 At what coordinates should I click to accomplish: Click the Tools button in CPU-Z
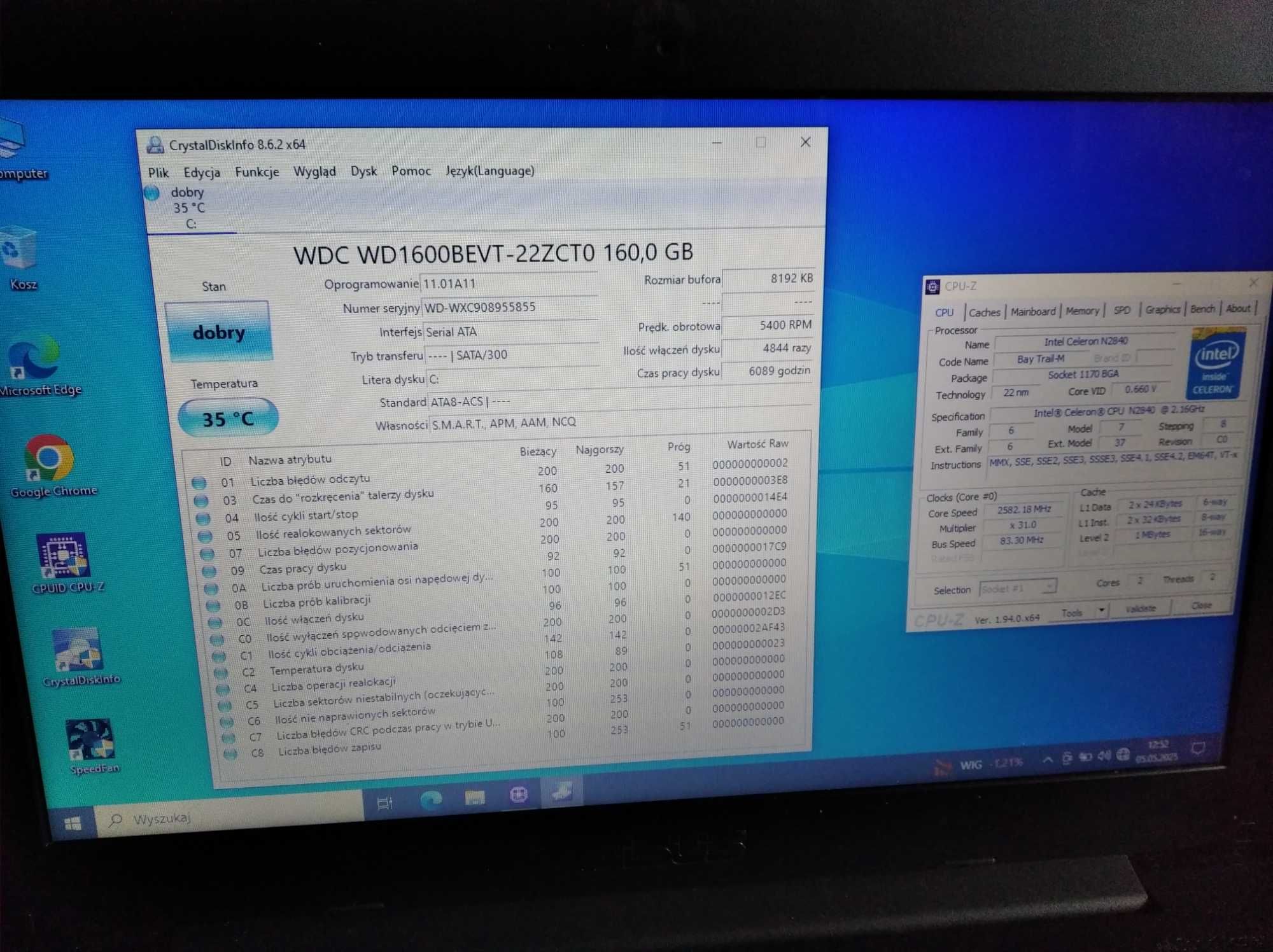coord(1073,613)
